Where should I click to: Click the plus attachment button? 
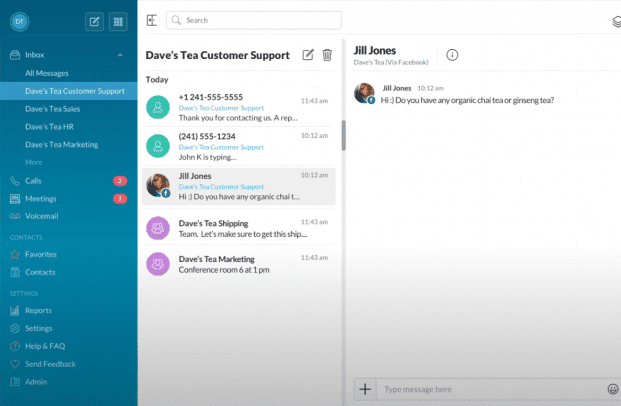pyautogui.click(x=365, y=388)
